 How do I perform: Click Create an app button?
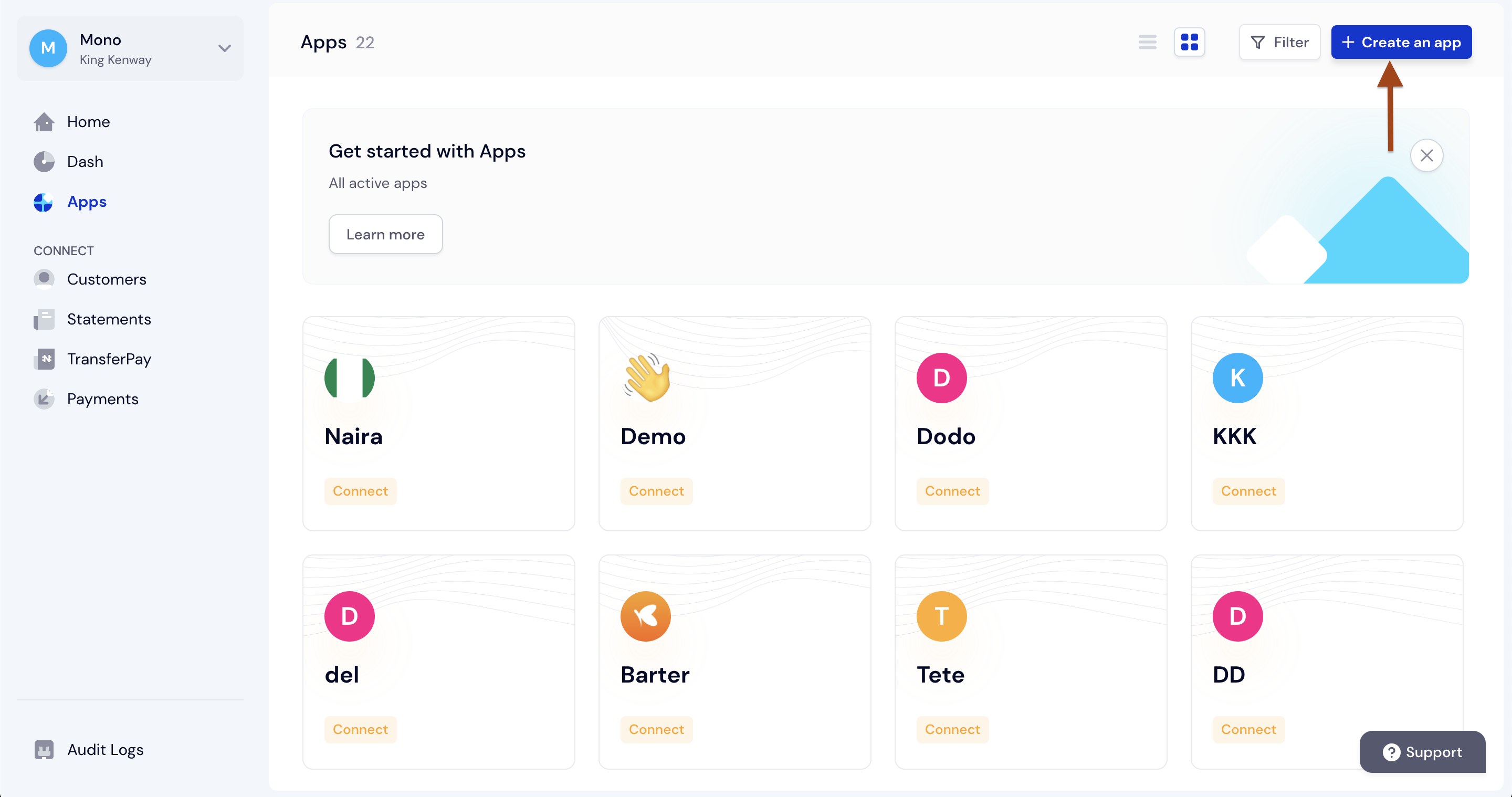pos(1401,42)
